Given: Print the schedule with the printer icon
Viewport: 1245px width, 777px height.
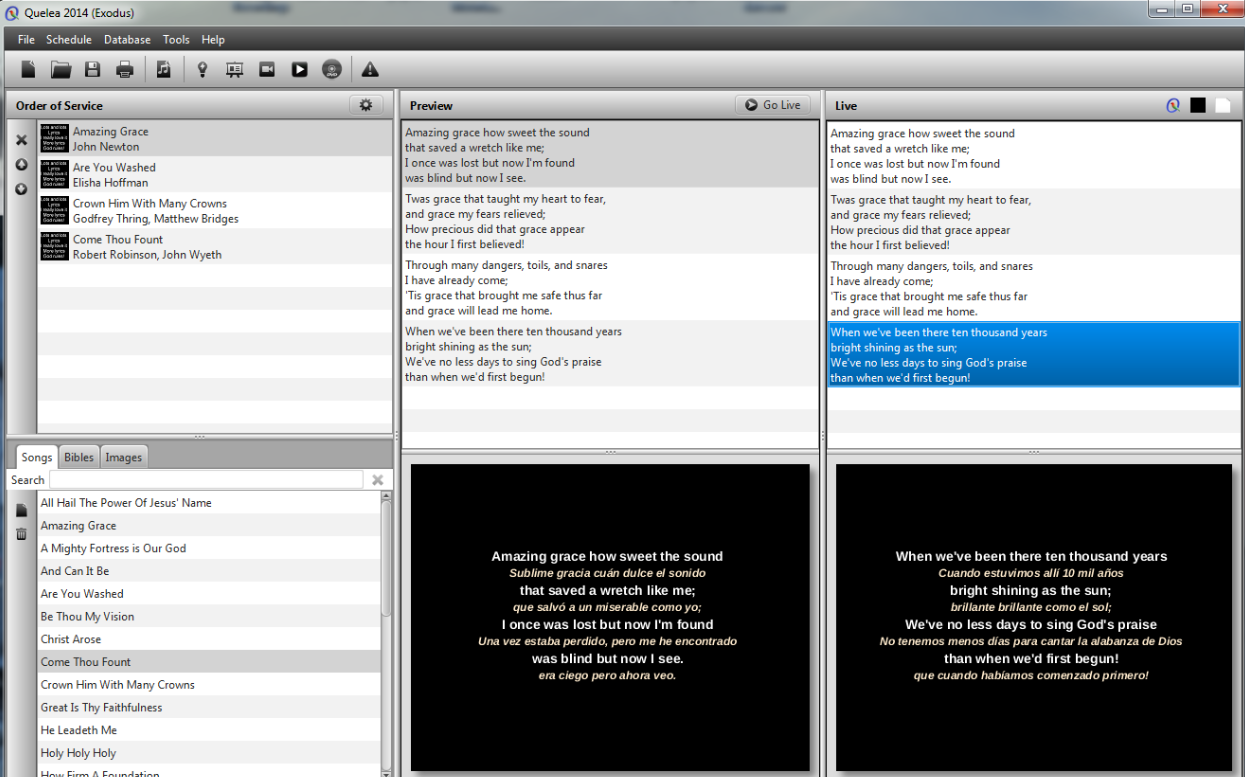Looking at the screenshot, I should coord(125,69).
